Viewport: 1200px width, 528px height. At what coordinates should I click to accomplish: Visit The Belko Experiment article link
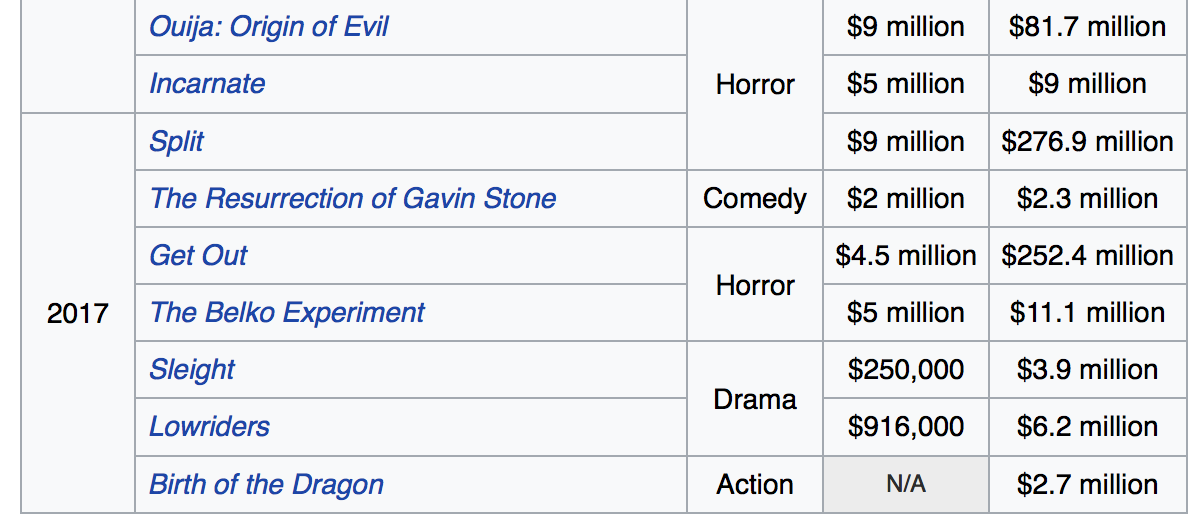click(287, 312)
